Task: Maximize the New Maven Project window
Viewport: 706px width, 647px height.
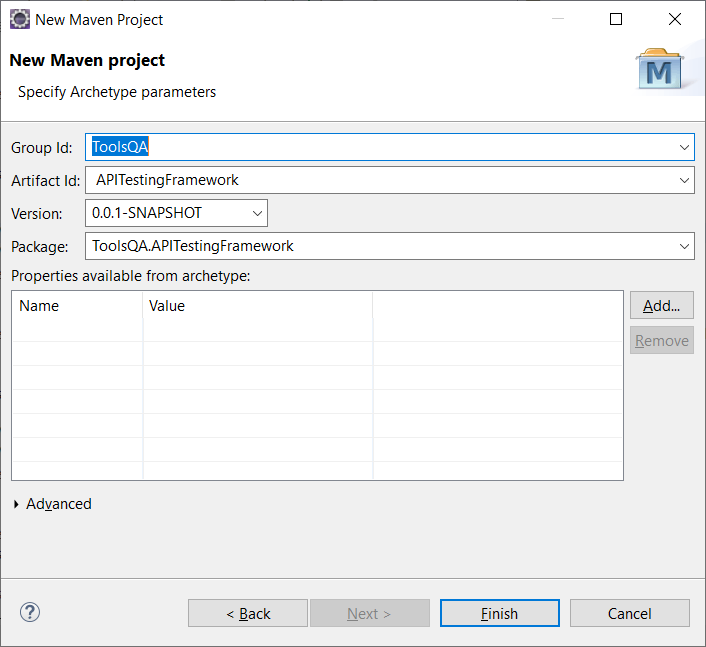Action: click(616, 19)
